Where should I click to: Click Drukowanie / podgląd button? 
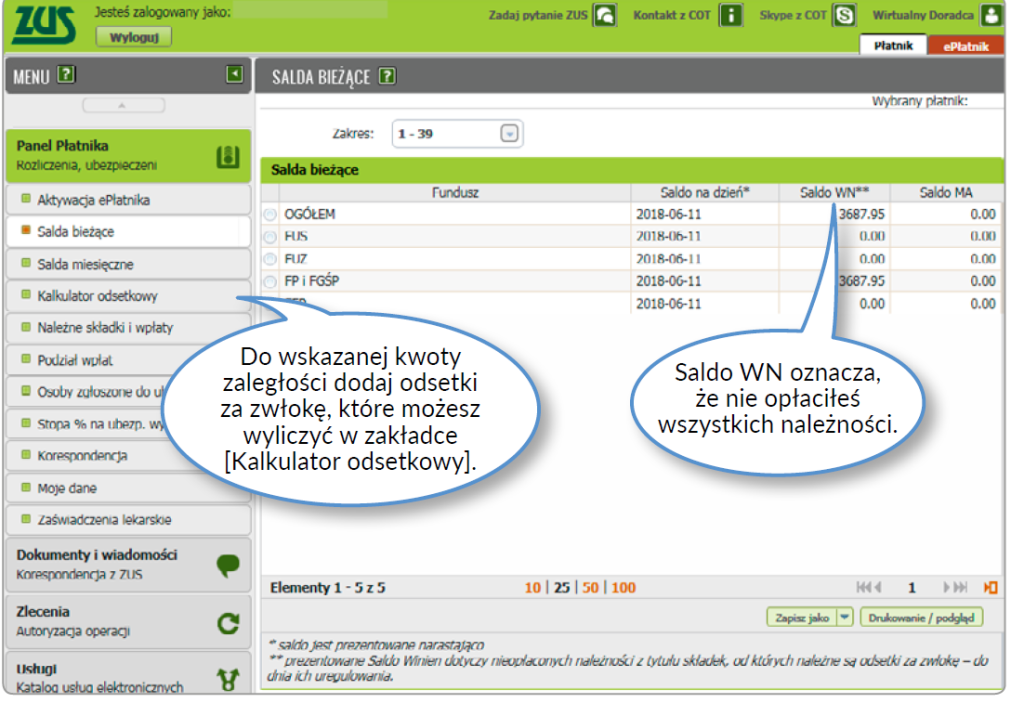pyautogui.click(x=921, y=618)
